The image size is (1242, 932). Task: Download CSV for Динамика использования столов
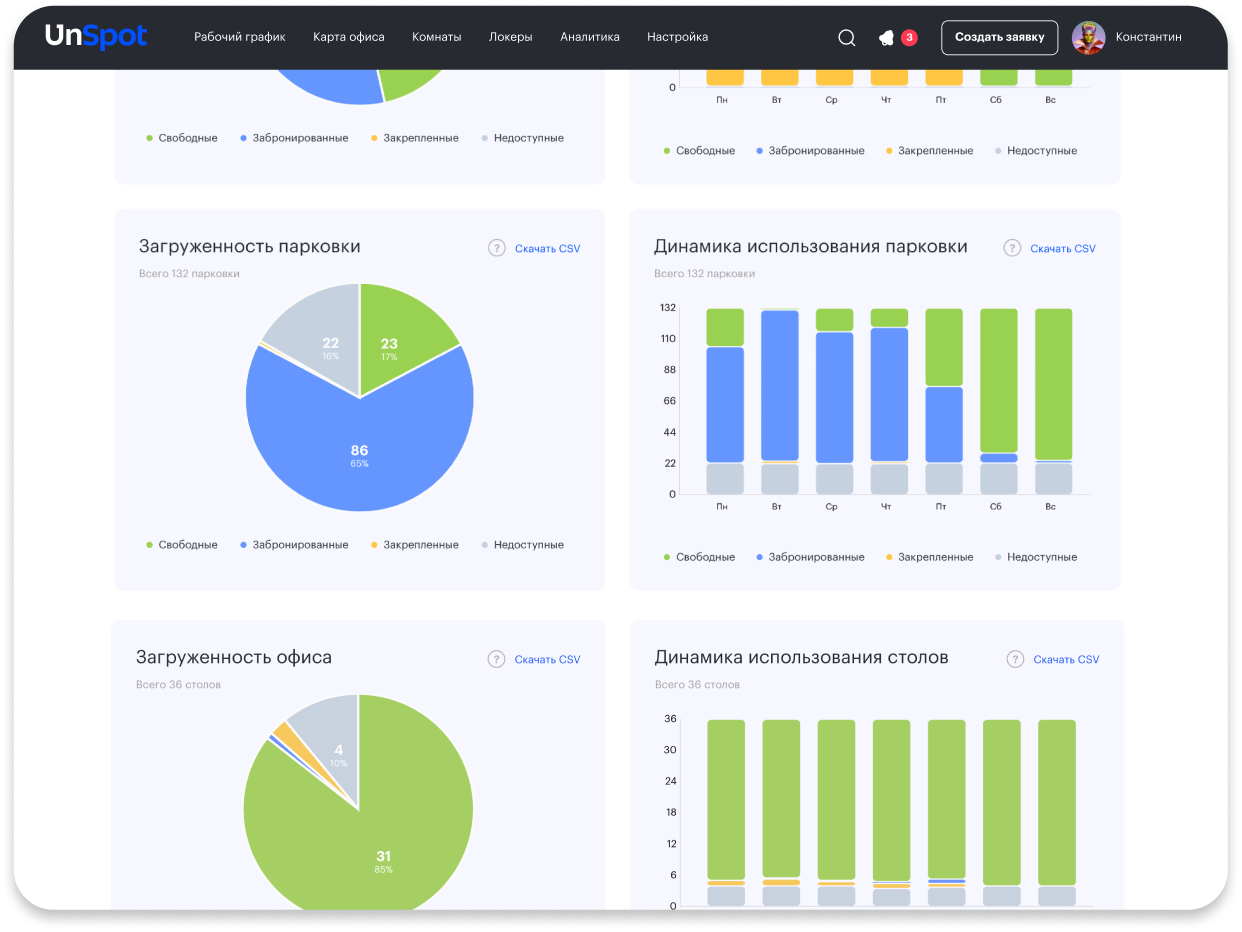[1065, 660]
